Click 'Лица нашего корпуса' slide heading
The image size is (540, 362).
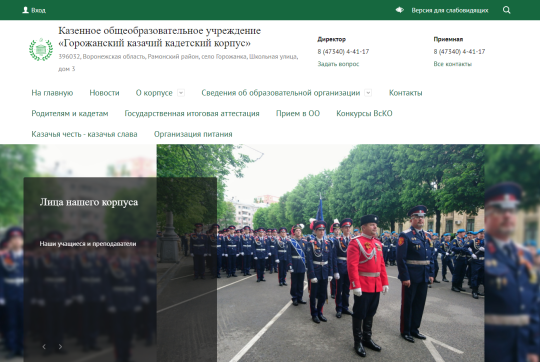click(x=89, y=202)
